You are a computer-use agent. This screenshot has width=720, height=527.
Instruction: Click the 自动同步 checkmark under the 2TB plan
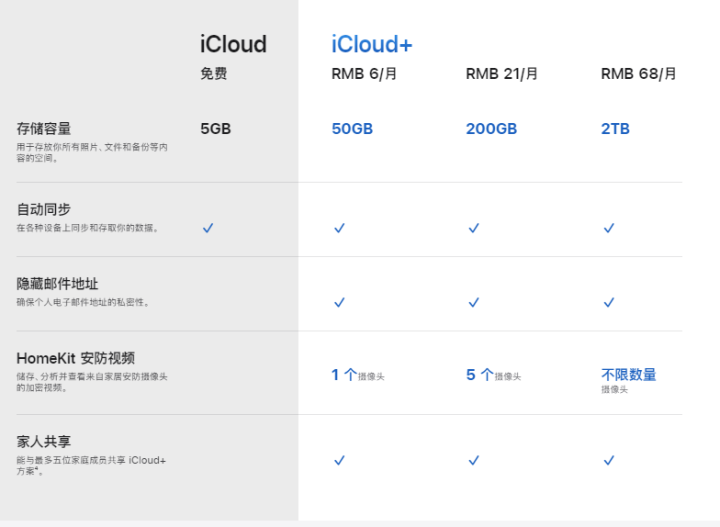click(608, 228)
